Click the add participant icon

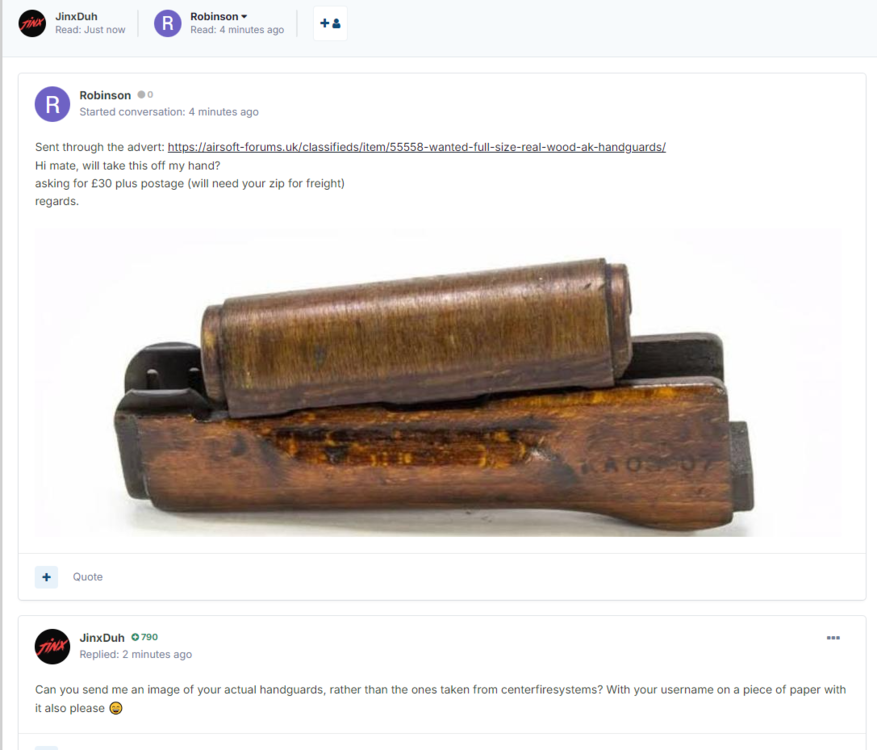tap(330, 23)
